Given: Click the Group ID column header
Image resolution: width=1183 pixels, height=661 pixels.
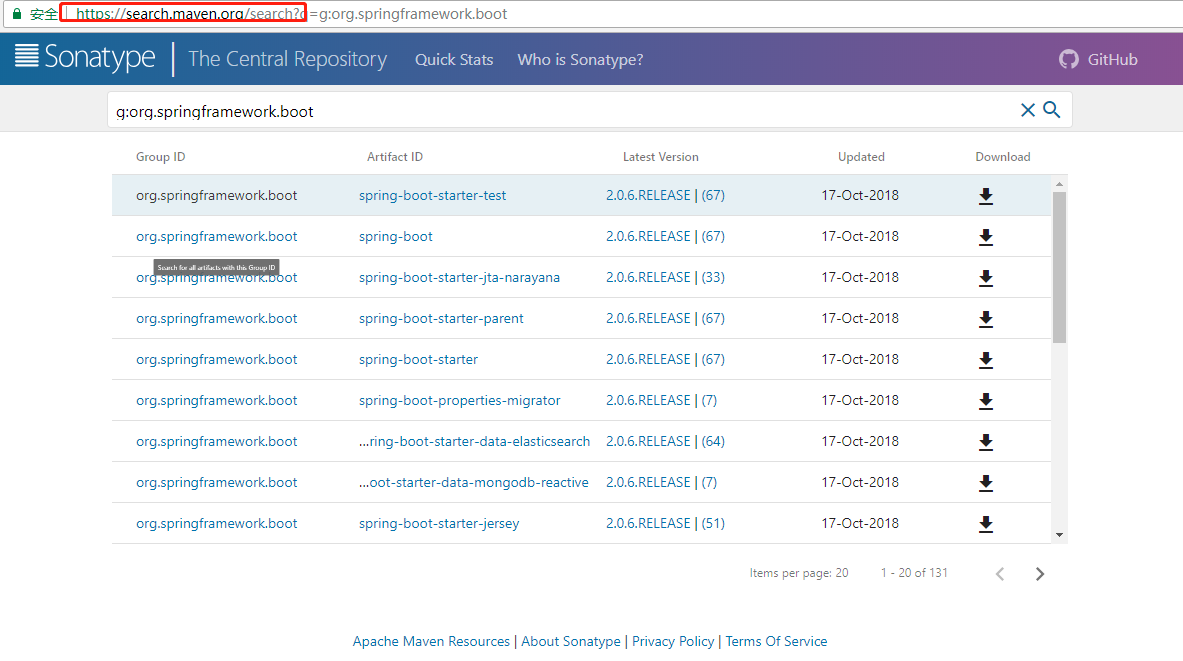Looking at the screenshot, I should click(x=160, y=157).
